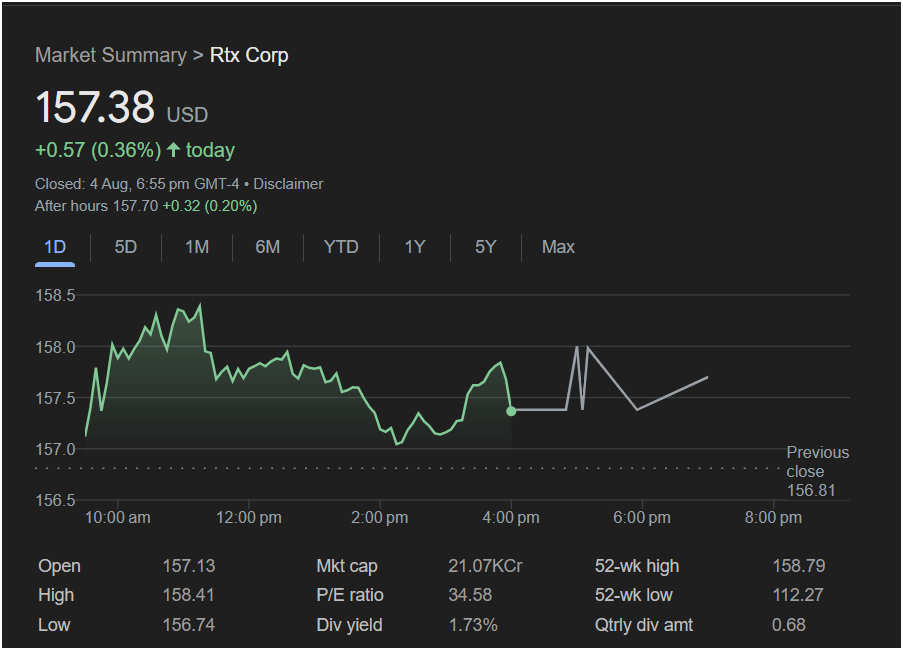Click the Rtx Corp title
The width and height of the screenshot is (903, 650).
249,55
